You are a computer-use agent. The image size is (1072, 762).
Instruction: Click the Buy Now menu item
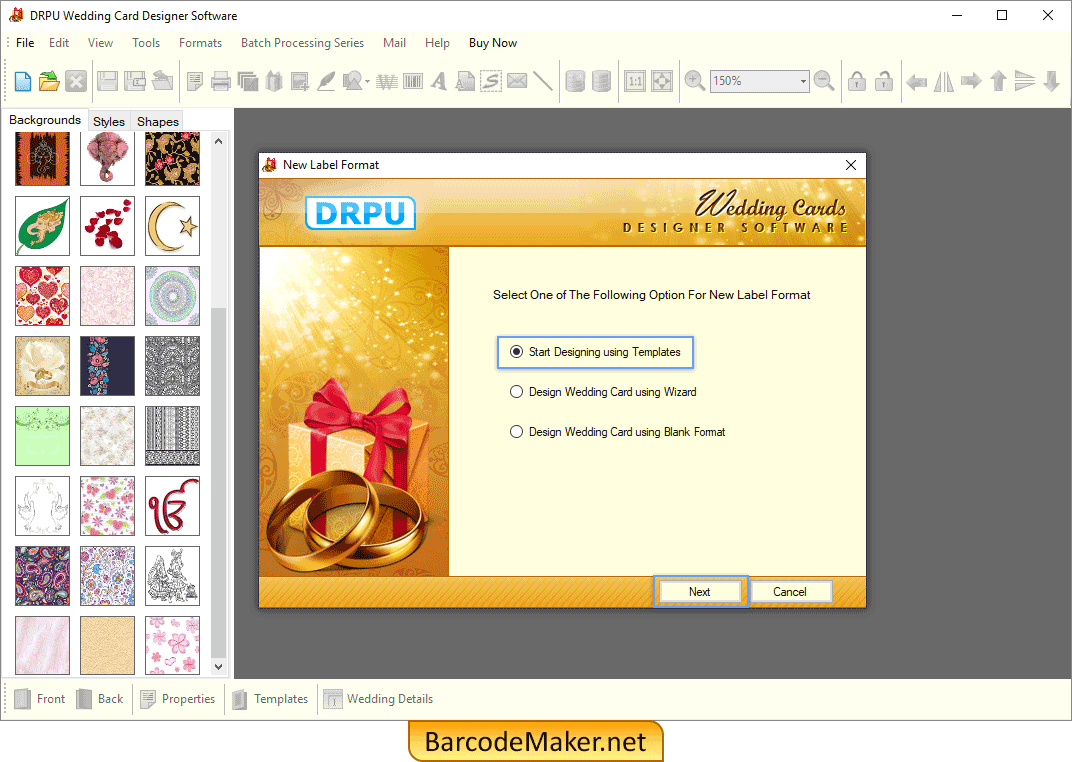493,43
